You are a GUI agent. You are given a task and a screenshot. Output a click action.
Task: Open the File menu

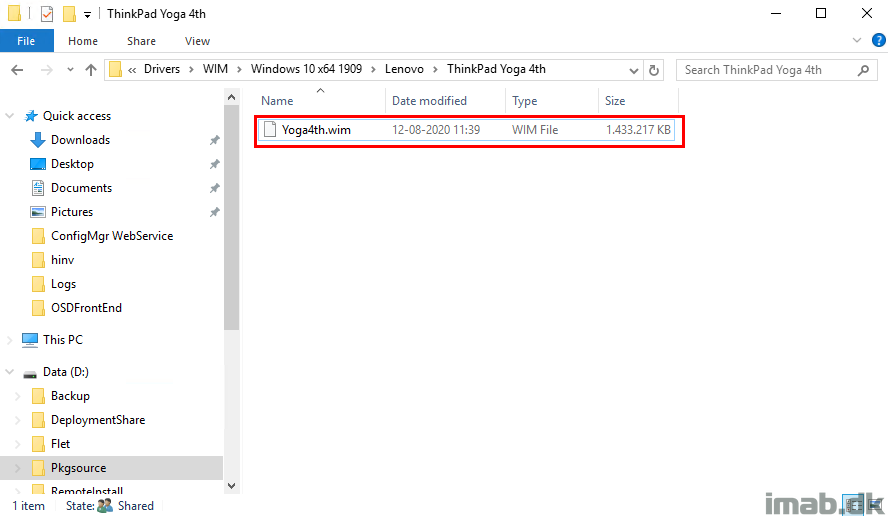pyautogui.click(x=26, y=41)
